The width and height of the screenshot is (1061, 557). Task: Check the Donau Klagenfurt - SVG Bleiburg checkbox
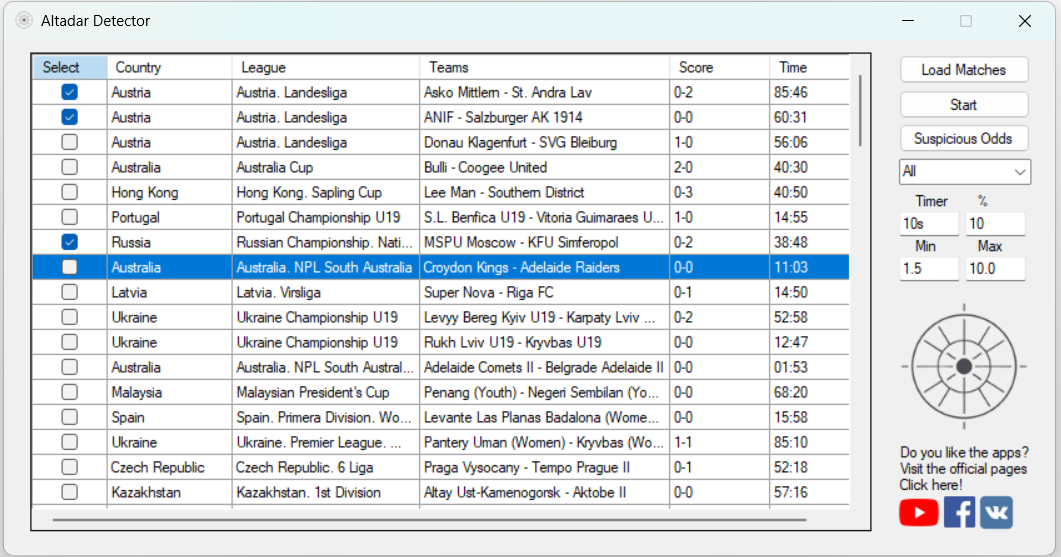point(69,142)
